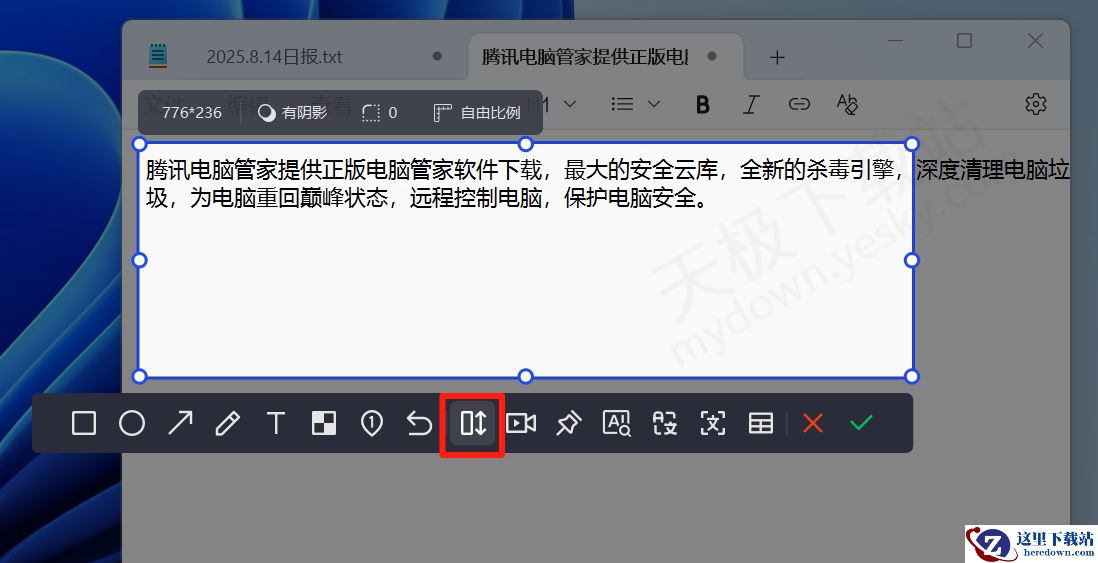The height and width of the screenshot is (563, 1098).
Task: Insert a link in Notepad
Action: (x=799, y=104)
